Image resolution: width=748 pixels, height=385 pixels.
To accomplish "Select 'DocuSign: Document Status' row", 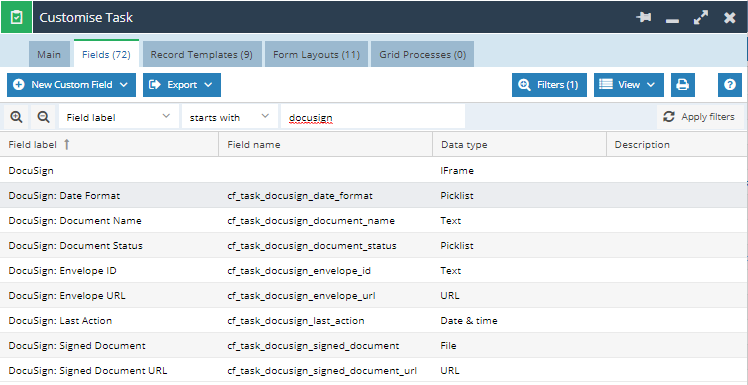I will point(374,246).
